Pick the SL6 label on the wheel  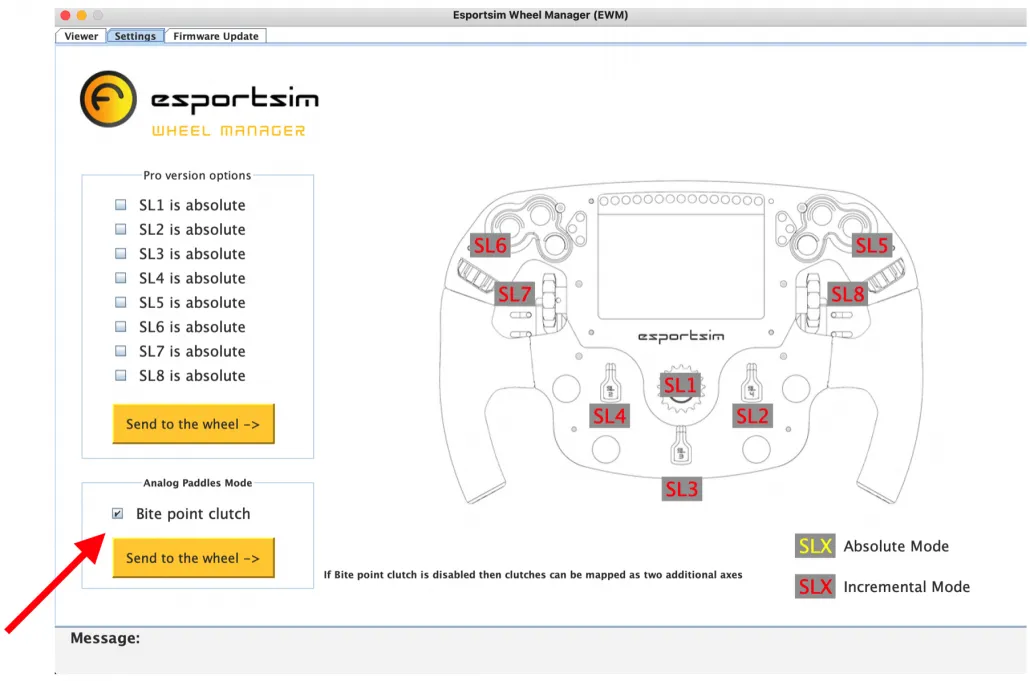(491, 246)
